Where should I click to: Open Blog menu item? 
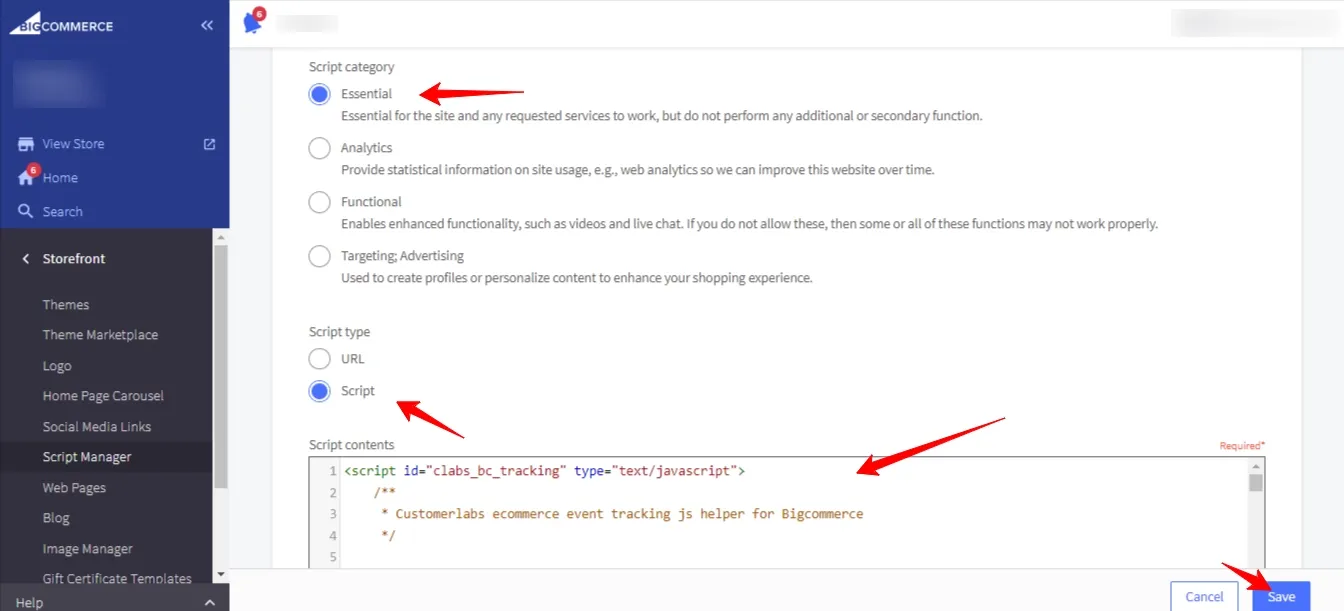tap(56, 518)
